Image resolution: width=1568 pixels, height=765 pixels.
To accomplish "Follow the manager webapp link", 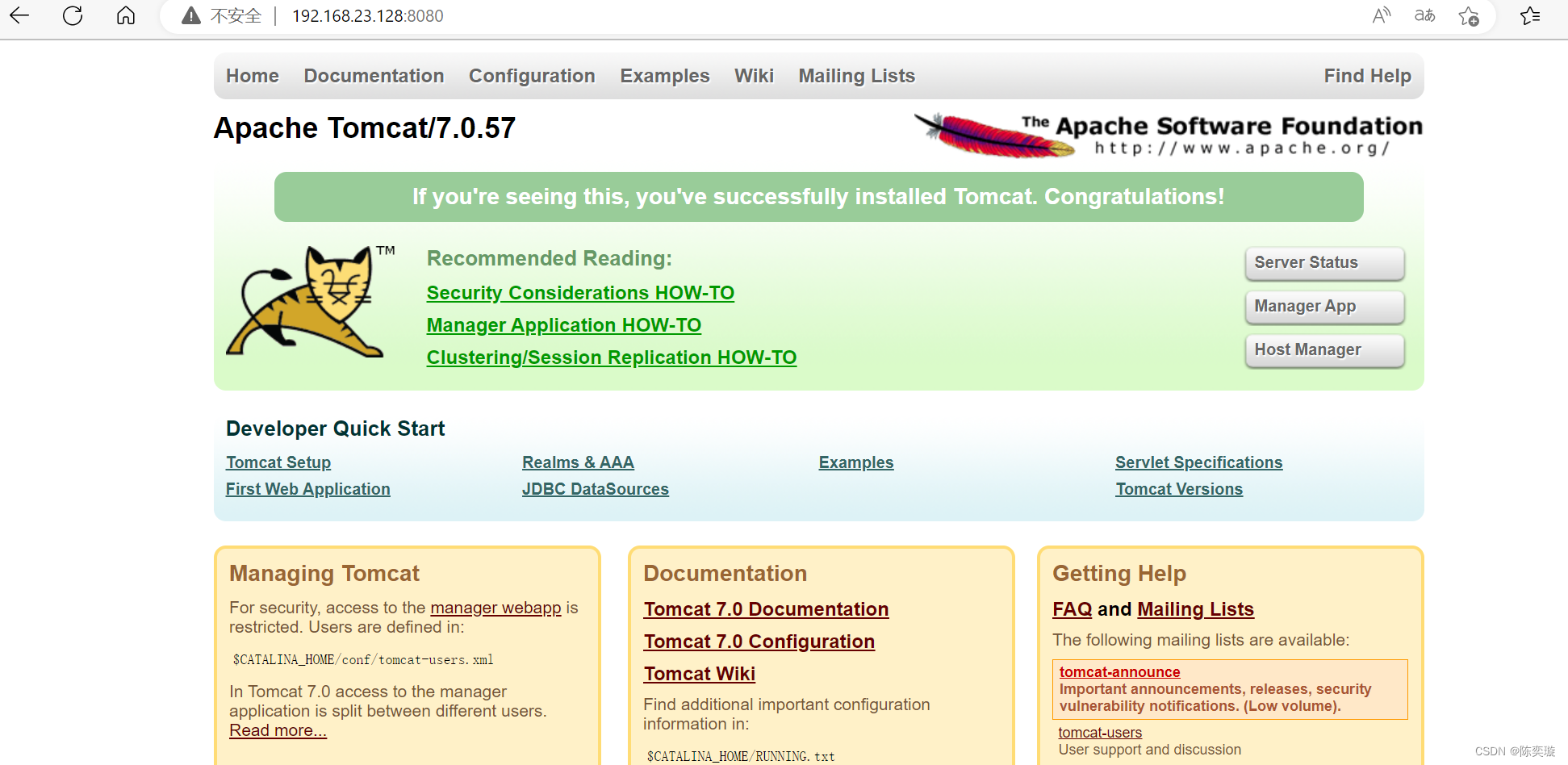I will (495, 608).
